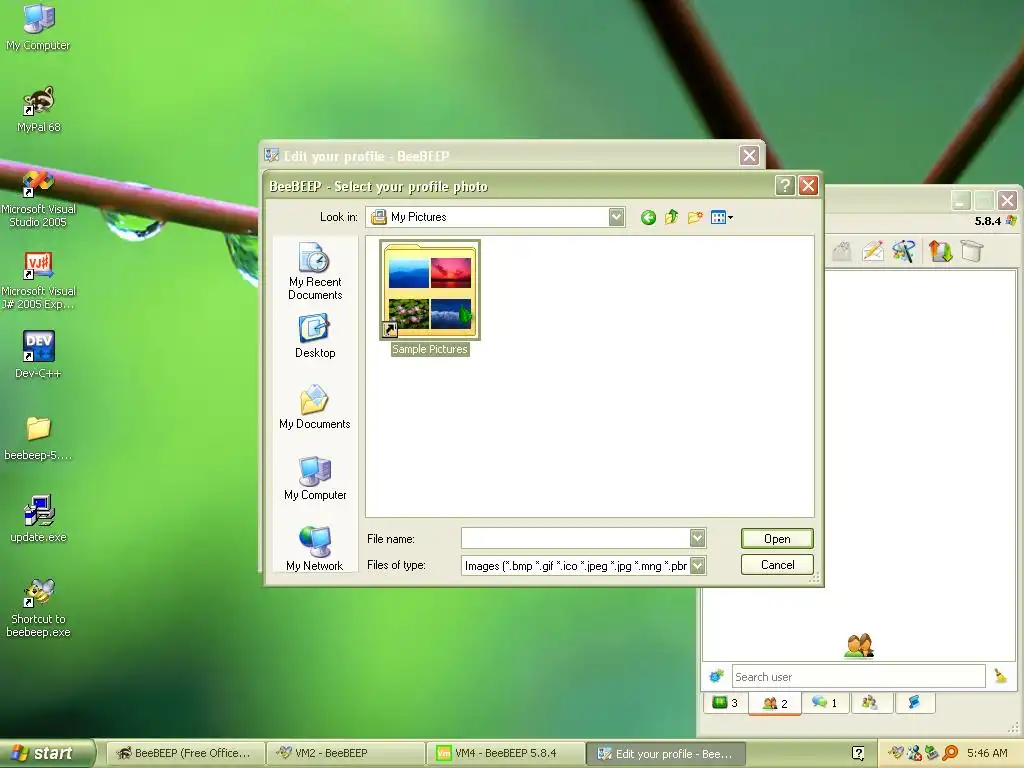Image resolution: width=1024 pixels, height=768 pixels.
Task: Click the help question mark button
Action: coord(785,186)
